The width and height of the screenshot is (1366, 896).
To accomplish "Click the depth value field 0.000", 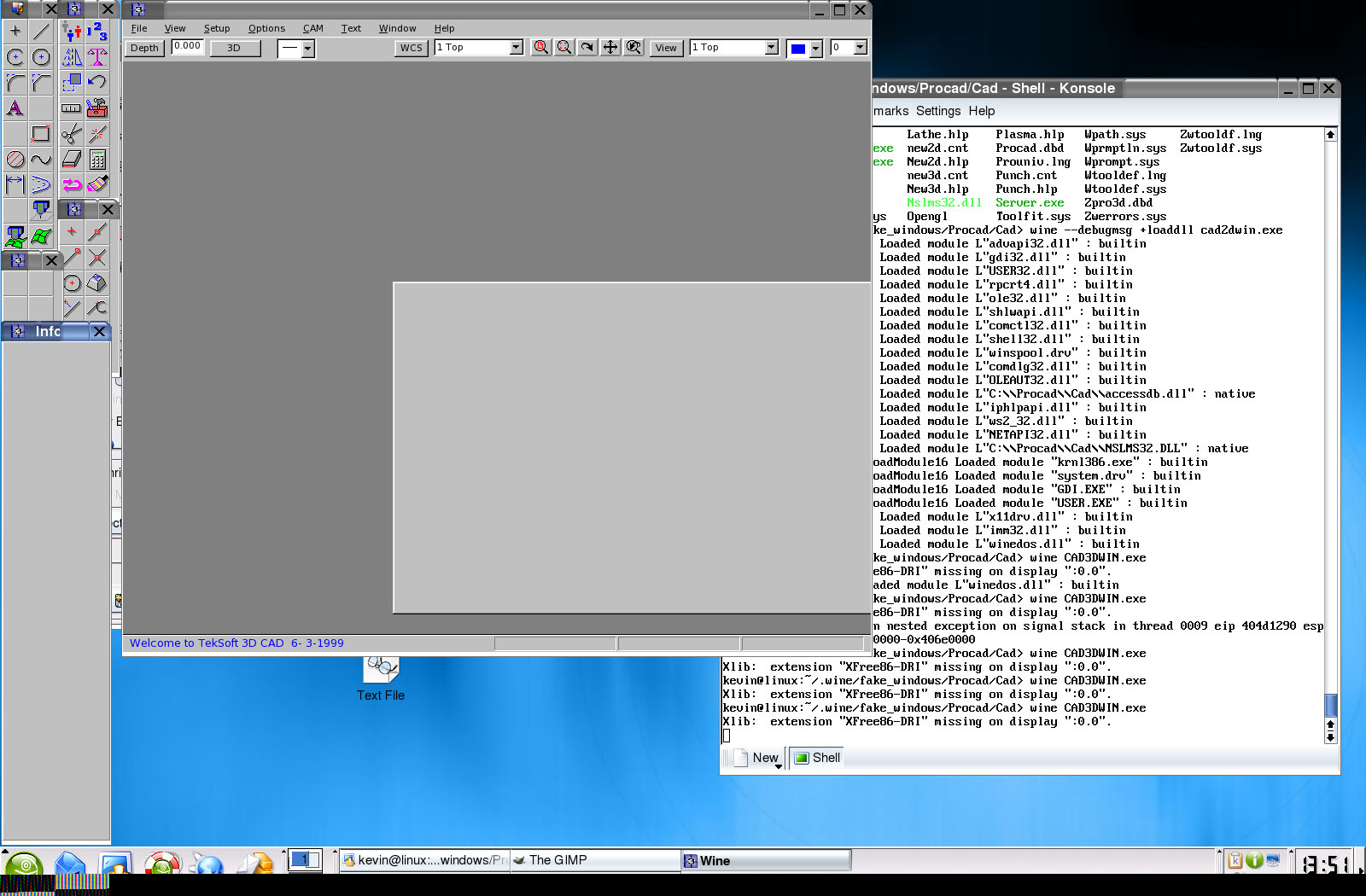I will tap(188, 47).
